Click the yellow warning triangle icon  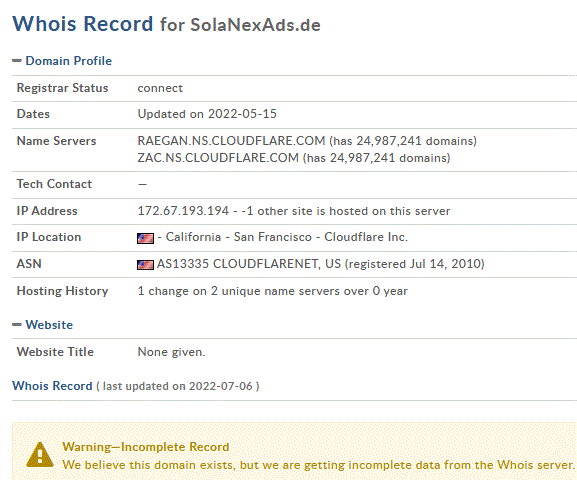(x=40, y=455)
